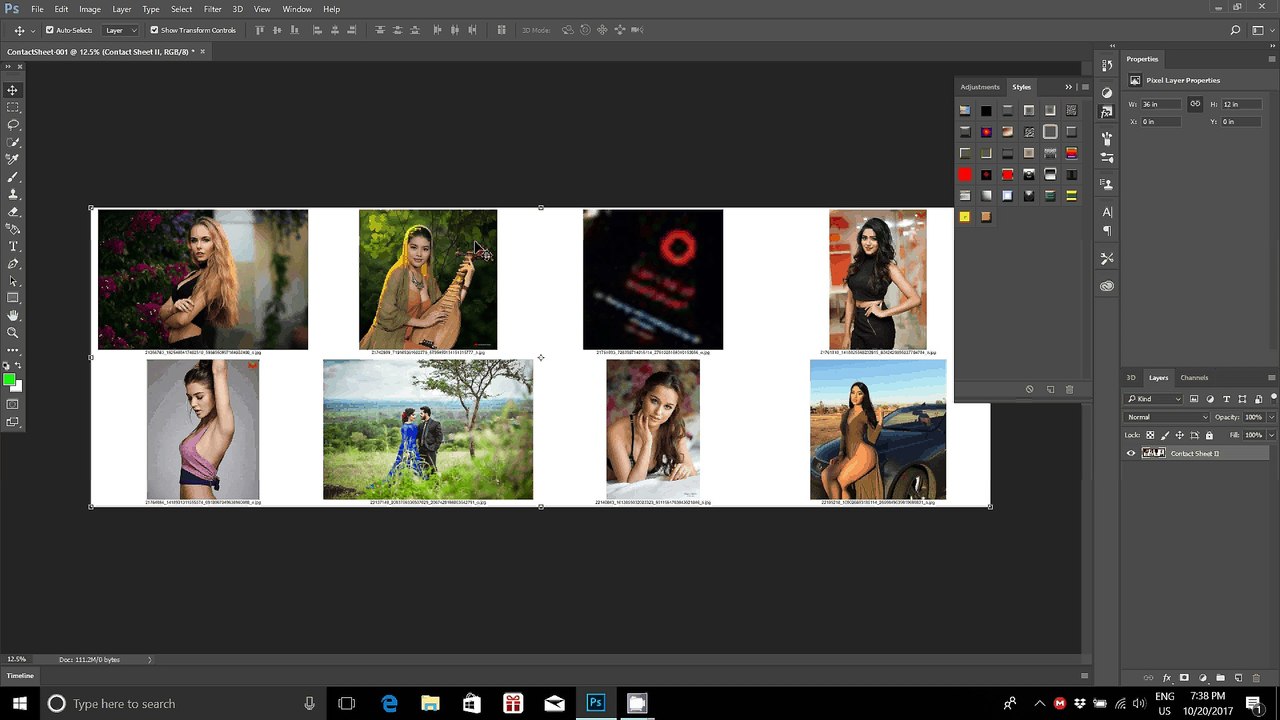Open the Layer auto-select dropdown
1280x720 pixels.
click(x=121, y=30)
